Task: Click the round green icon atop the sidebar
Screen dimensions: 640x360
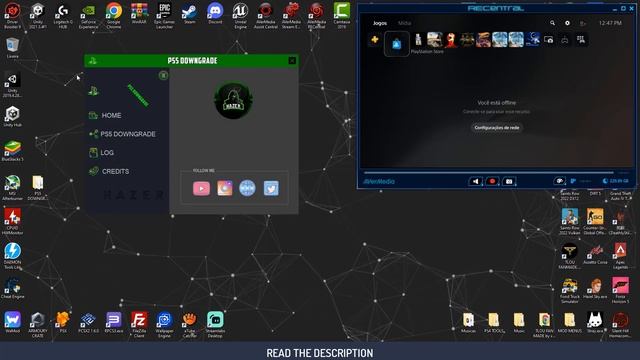Action: (163, 75)
